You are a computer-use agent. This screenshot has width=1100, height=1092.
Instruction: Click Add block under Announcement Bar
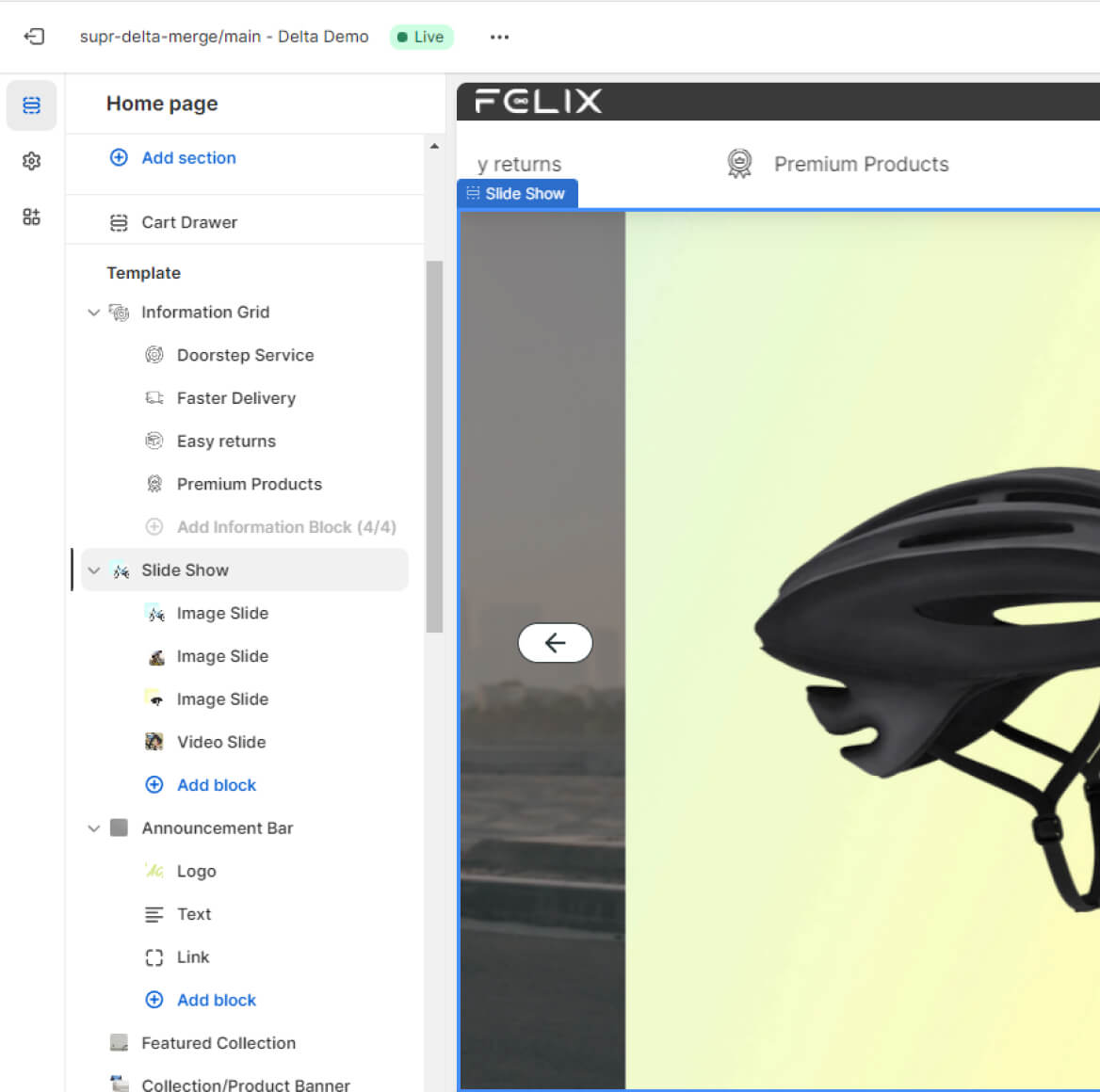[x=216, y=1000]
